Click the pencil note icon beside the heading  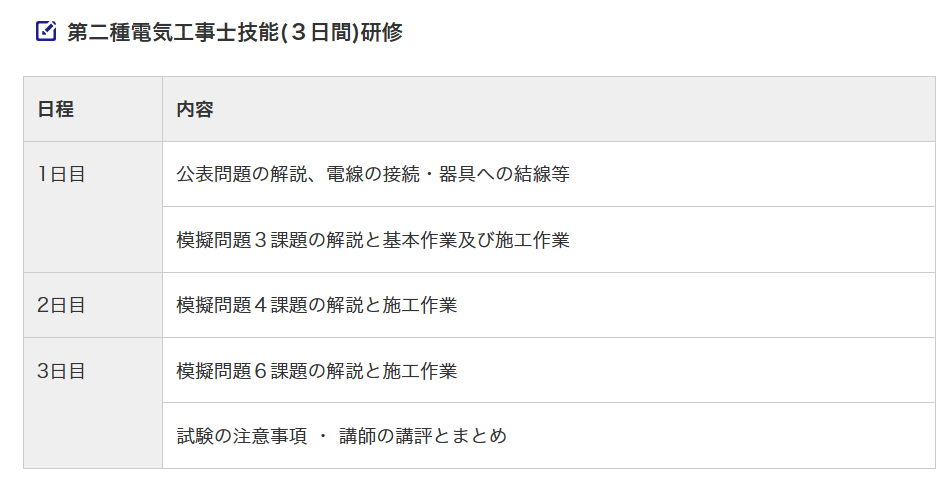coord(46,31)
